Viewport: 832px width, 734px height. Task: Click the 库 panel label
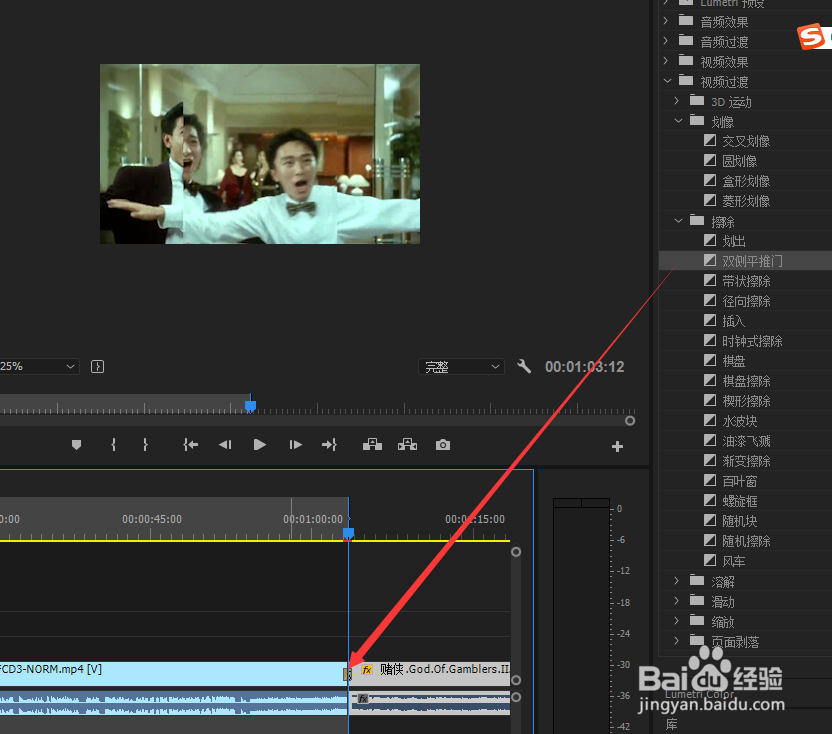[672, 724]
